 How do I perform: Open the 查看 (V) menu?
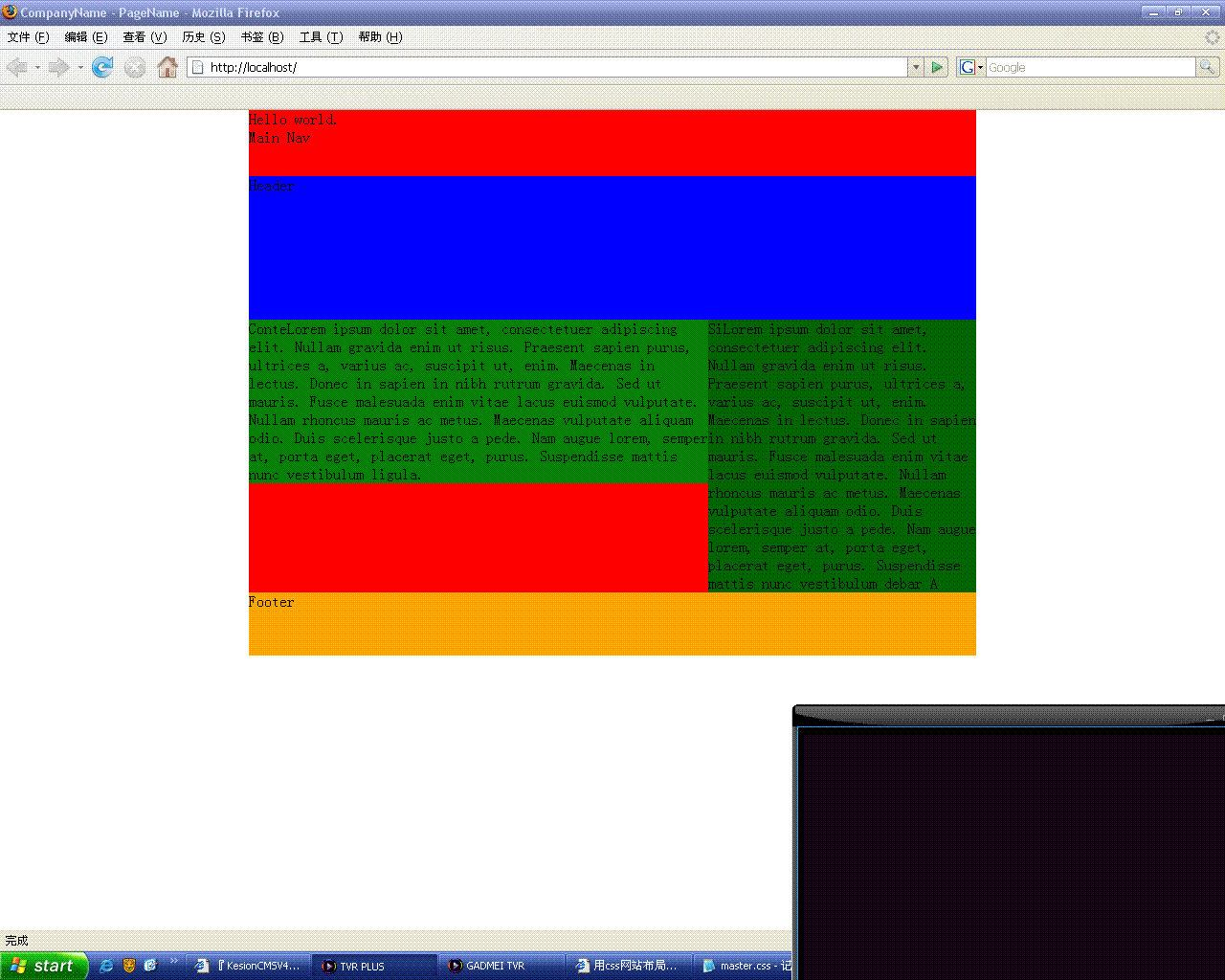(x=145, y=37)
